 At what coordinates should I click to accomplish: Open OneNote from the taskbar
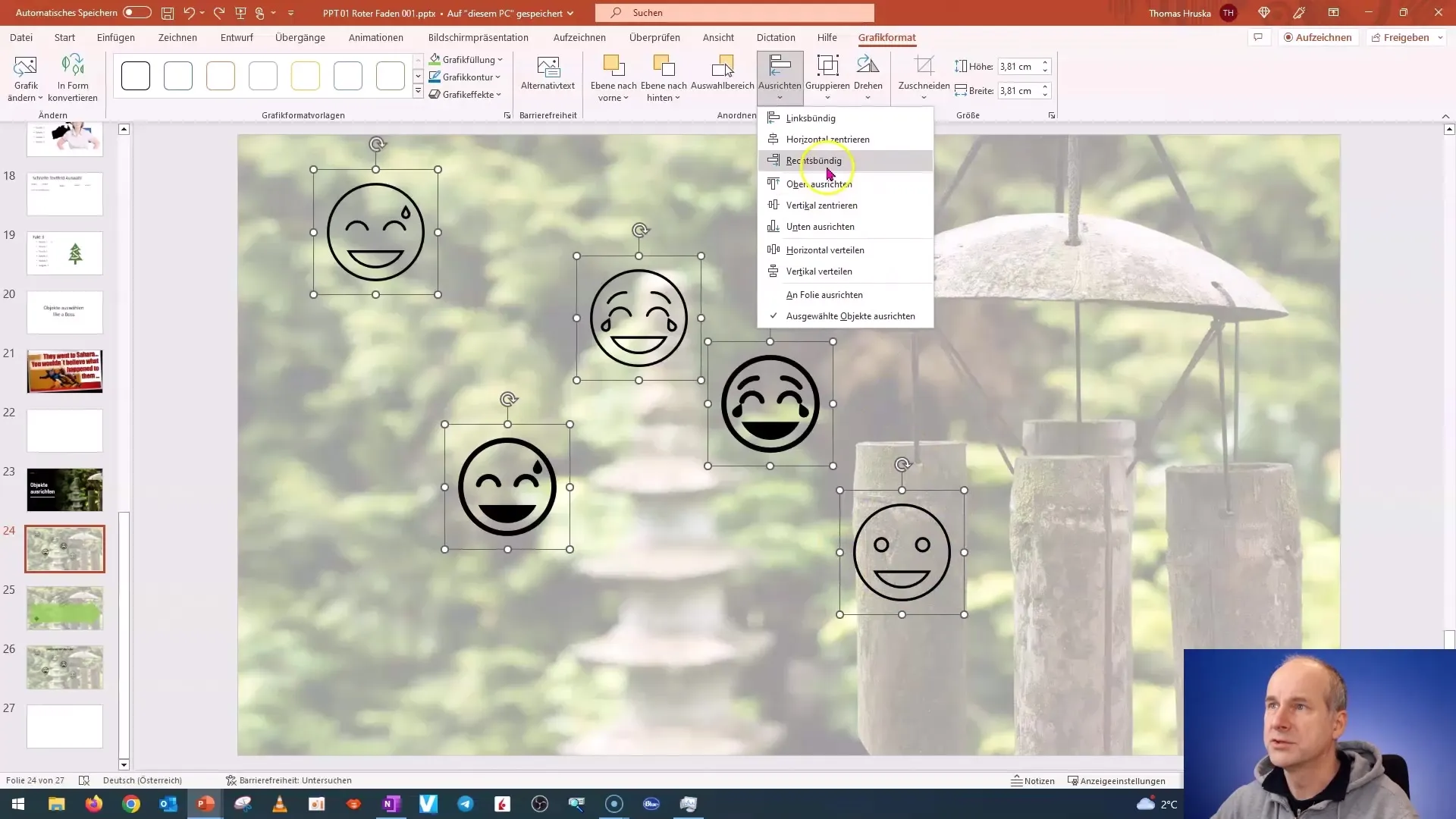[391, 804]
